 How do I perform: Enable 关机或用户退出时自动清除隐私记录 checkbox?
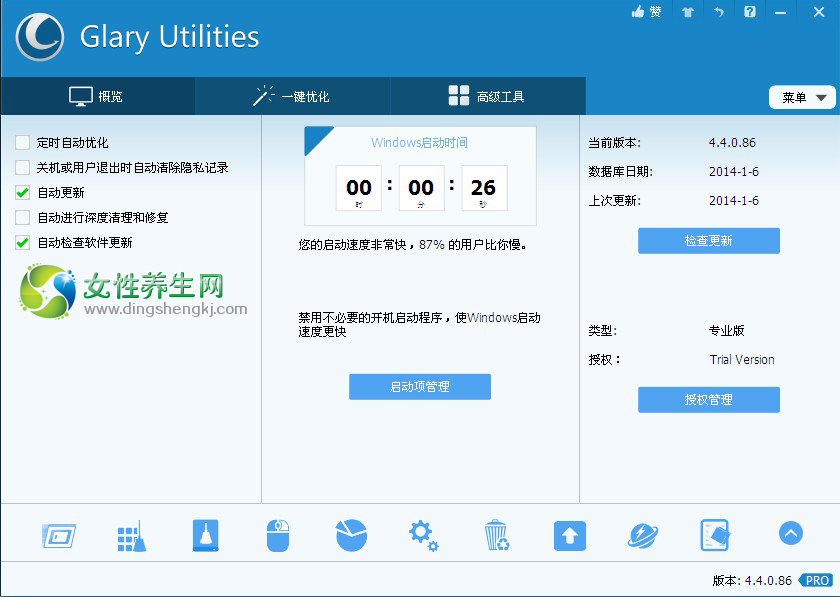pos(22,167)
